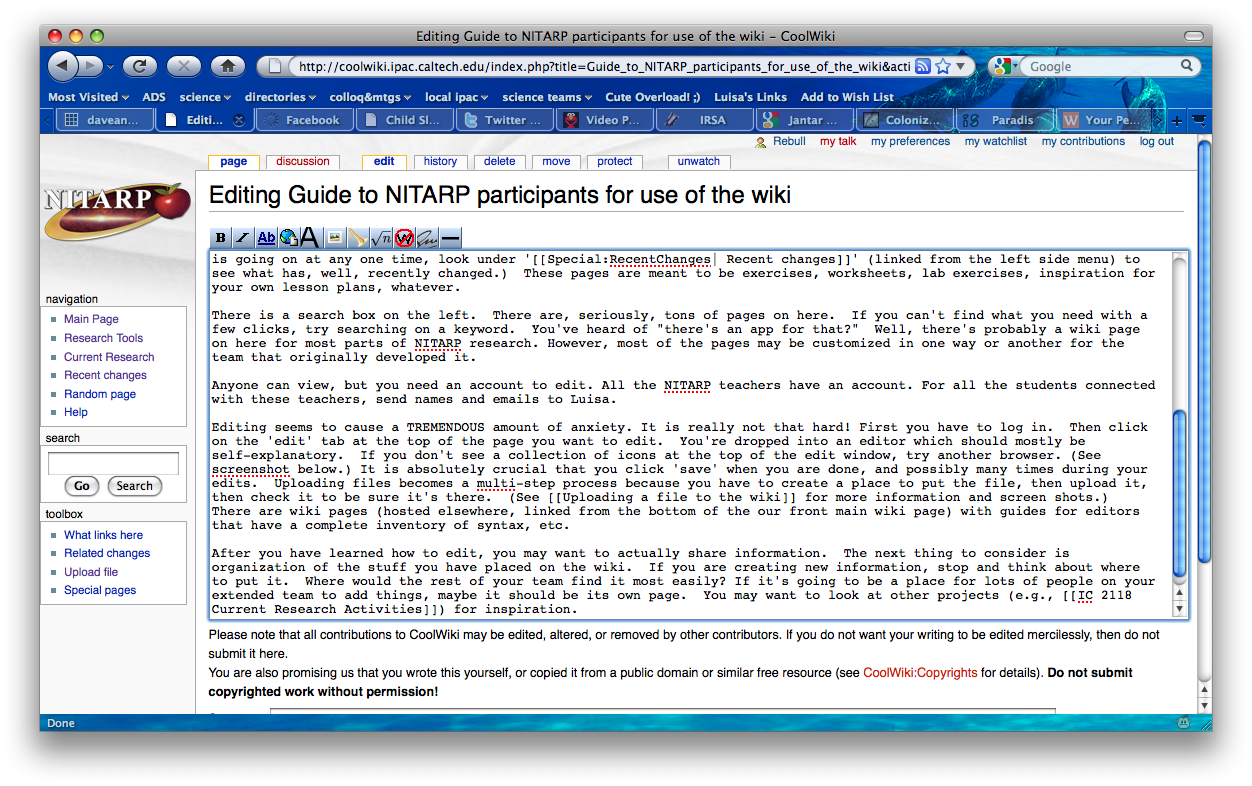Apply italic text formatting in the editor
The width and height of the screenshot is (1252, 786).
(243, 238)
